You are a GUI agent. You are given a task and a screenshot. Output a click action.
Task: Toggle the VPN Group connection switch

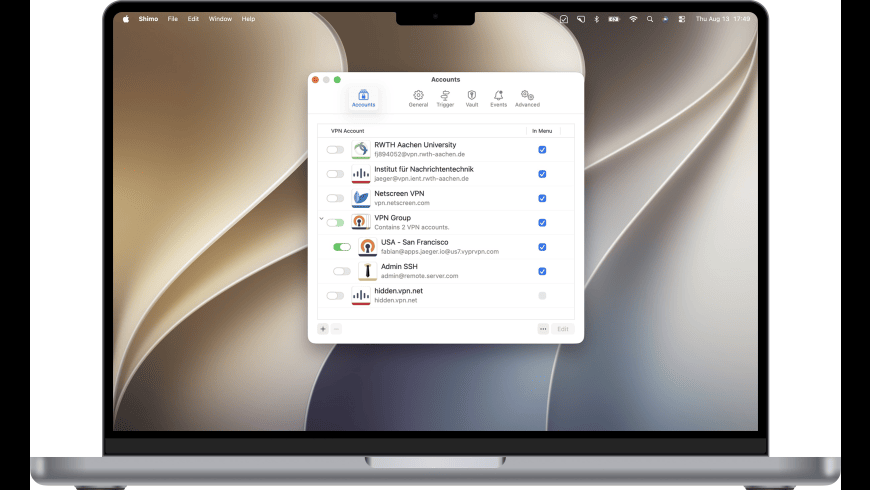tap(335, 223)
